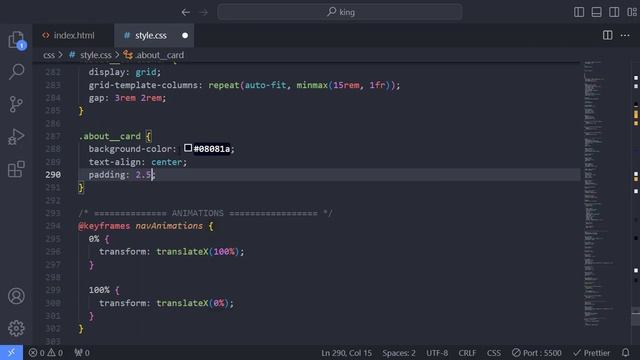The width and height of the screenshot is (640, 360).
Task: Click the index.html tab file icon
Action: pos(46,36)
